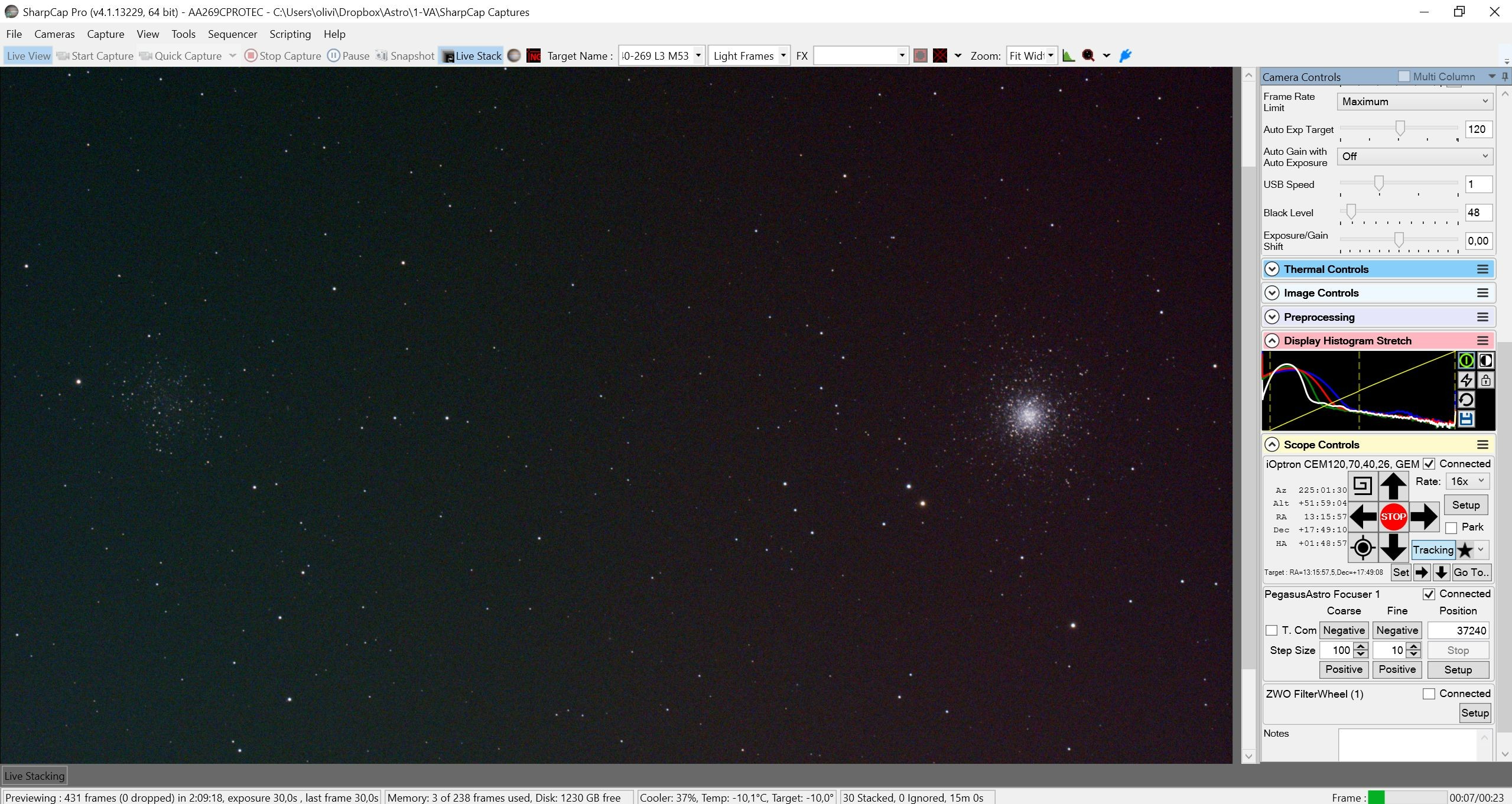1512x804 pixels.
Task: Reset the histogram stretch with circular arrow
Action: [1466, 400]
